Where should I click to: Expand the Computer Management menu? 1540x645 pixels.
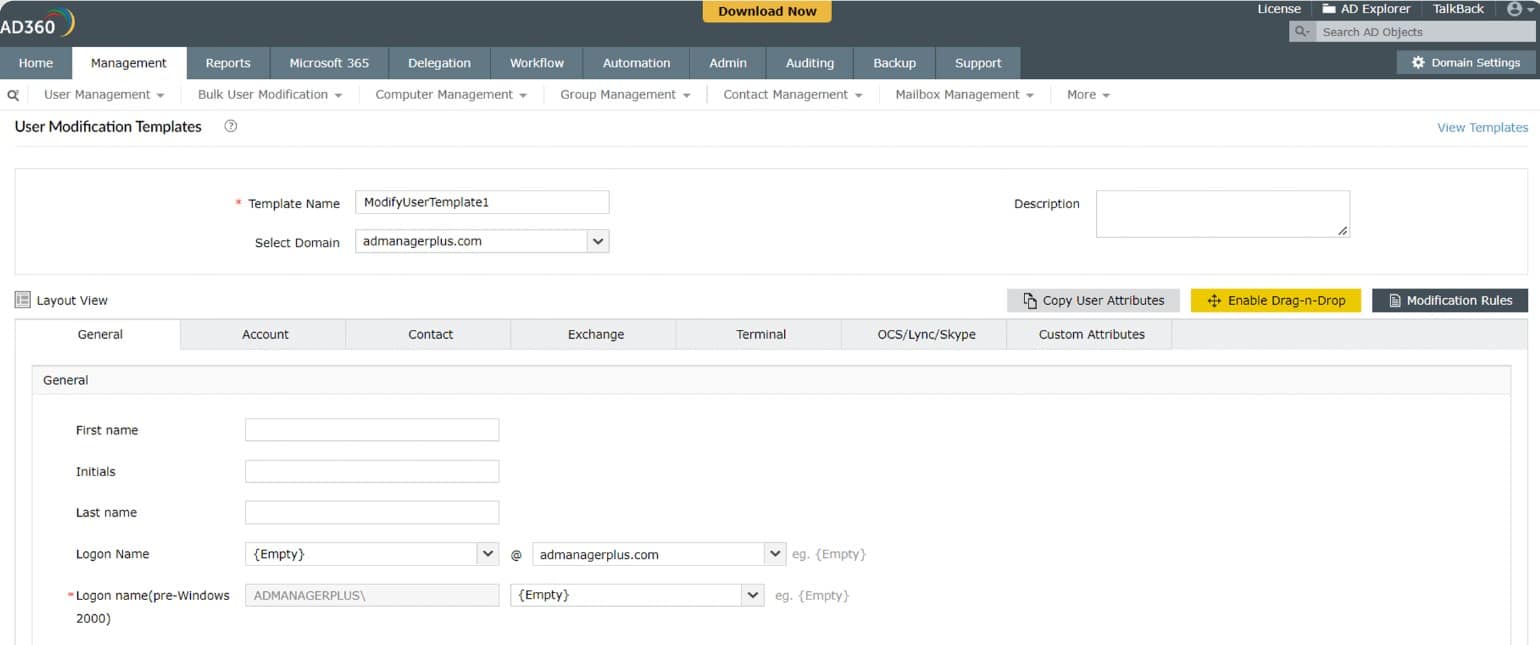point(451,94)
